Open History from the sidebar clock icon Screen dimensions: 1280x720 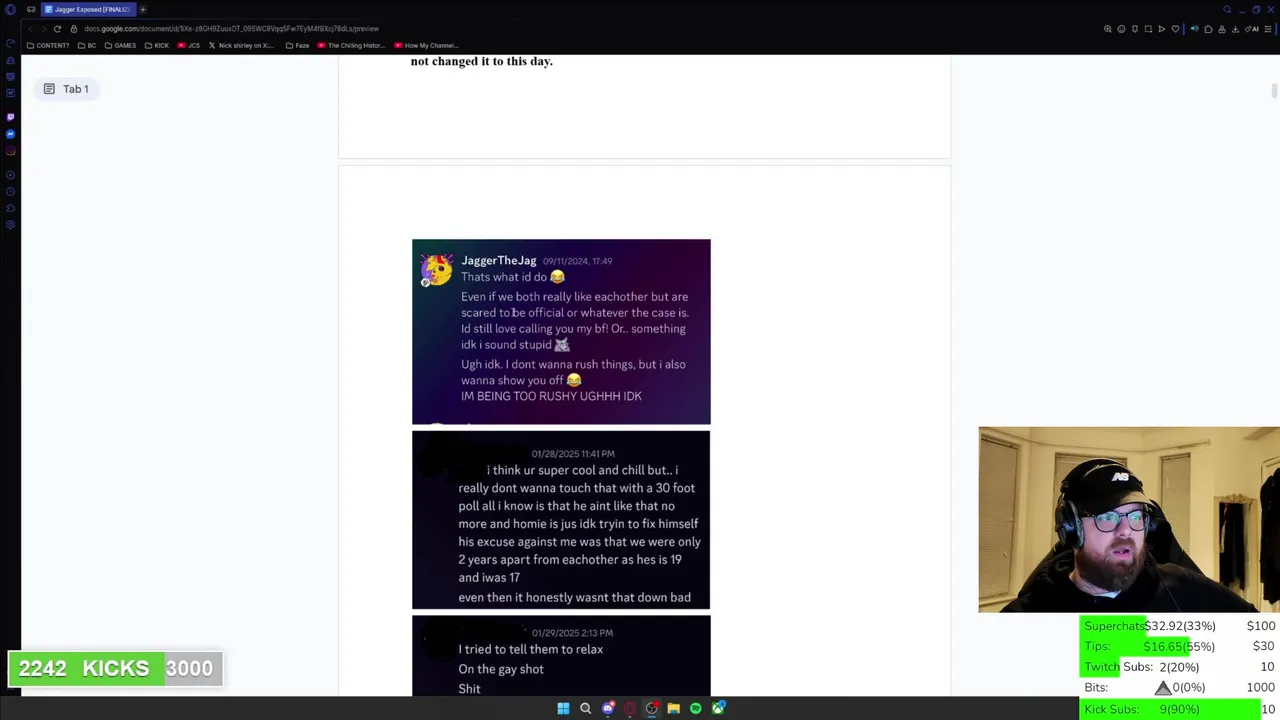point(10,191)
